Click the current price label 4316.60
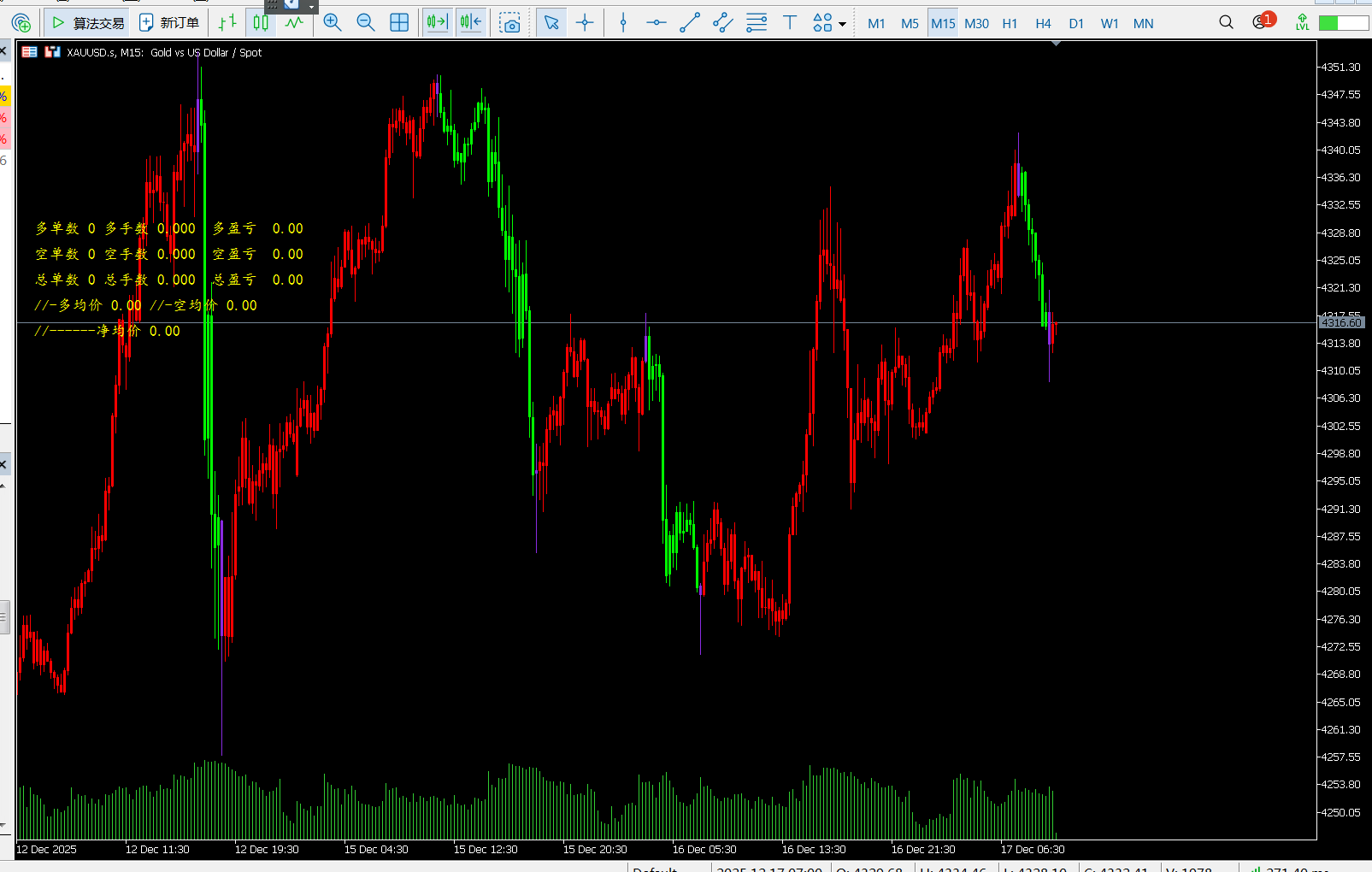The width and height of the screenshot is (1372, 872). click(x=1341, y=322)
